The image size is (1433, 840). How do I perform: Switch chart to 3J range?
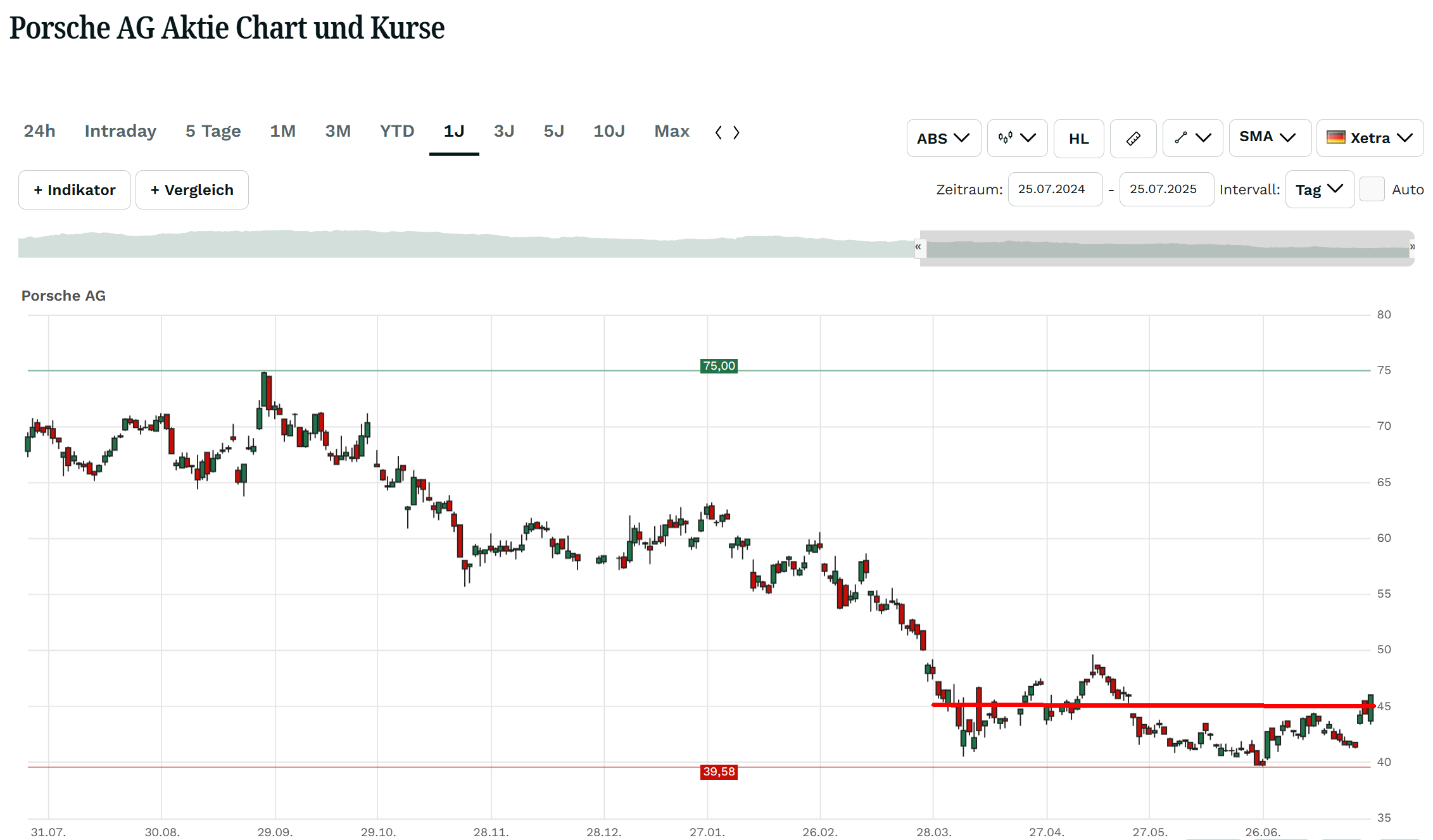[x=504, y=131]
